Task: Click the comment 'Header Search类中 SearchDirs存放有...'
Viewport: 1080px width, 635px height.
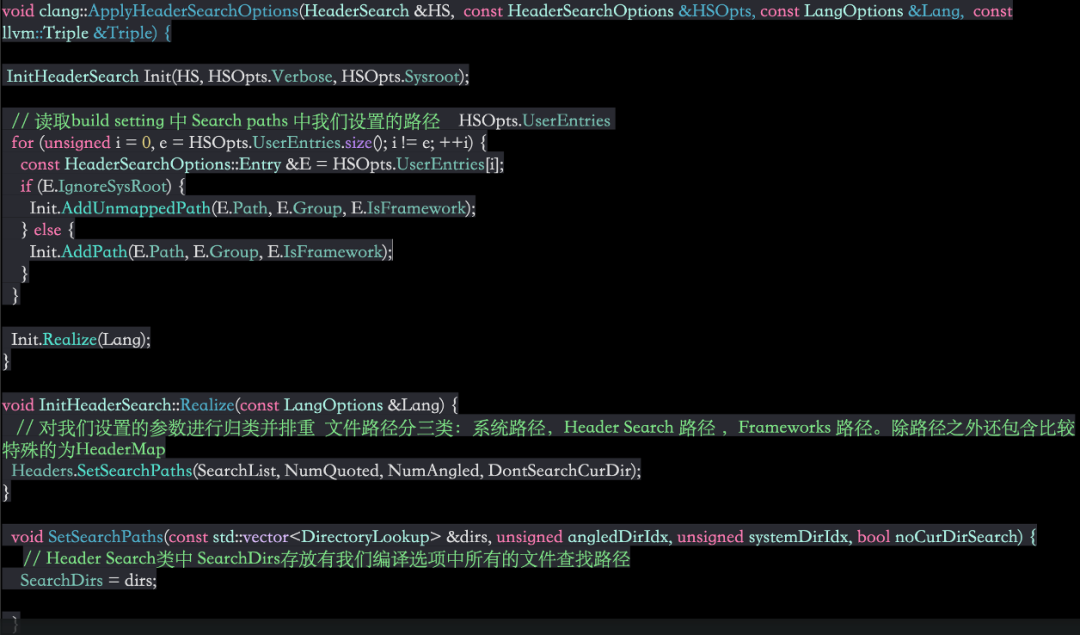Action: tap(326, 559)
